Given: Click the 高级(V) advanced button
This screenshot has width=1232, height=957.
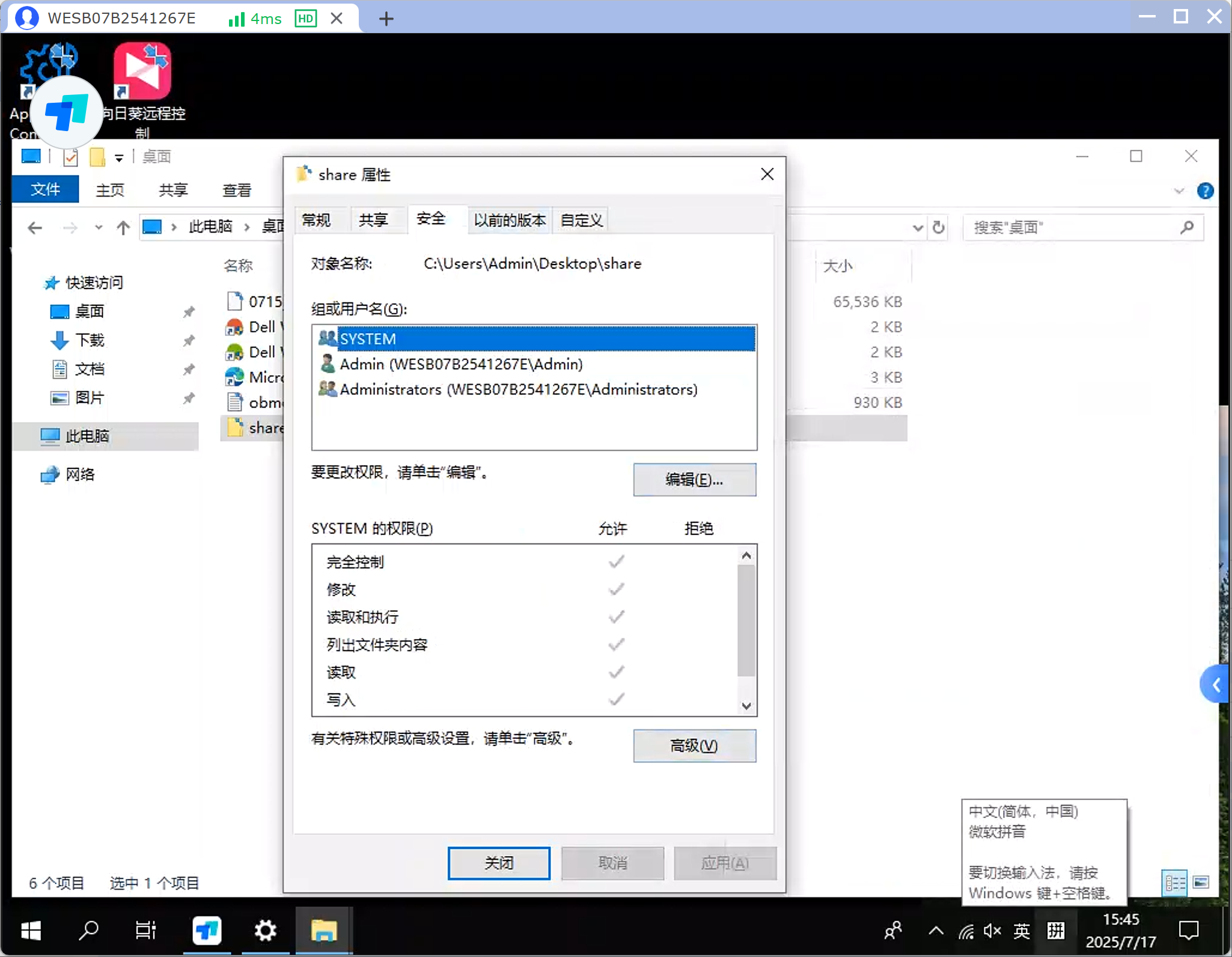Looking at the screenshot, I should 694,746.
